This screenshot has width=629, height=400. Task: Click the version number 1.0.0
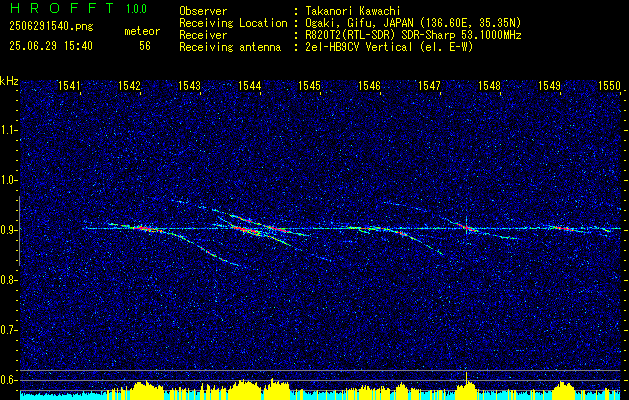pos(136,9)
